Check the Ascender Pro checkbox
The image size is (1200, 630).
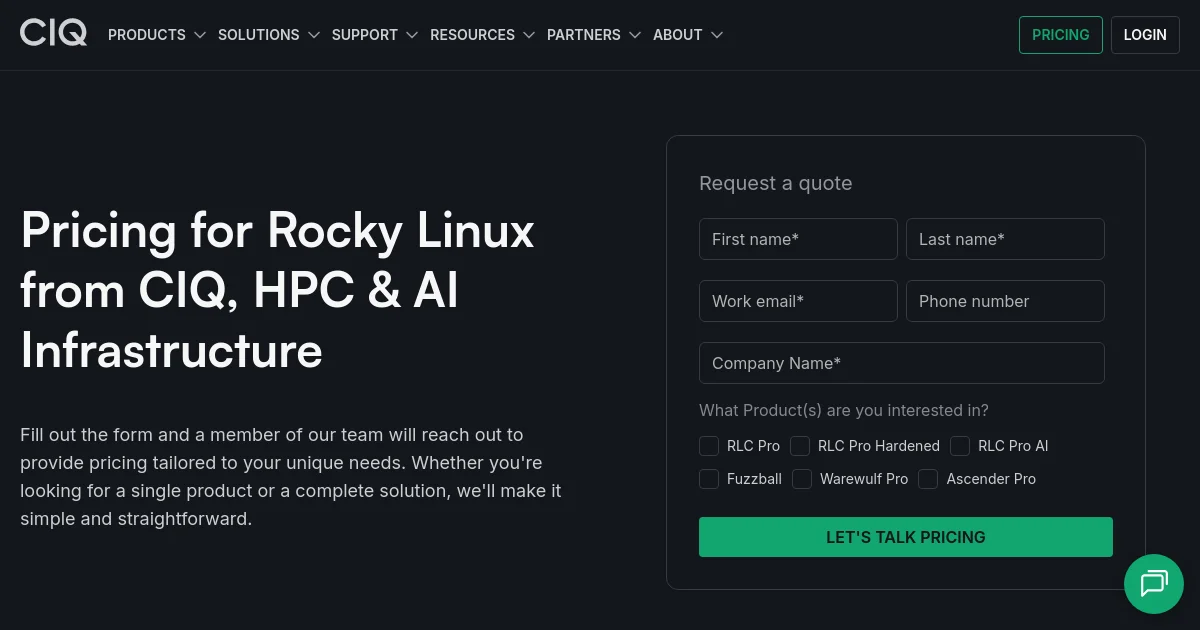(x=928, y=479)
